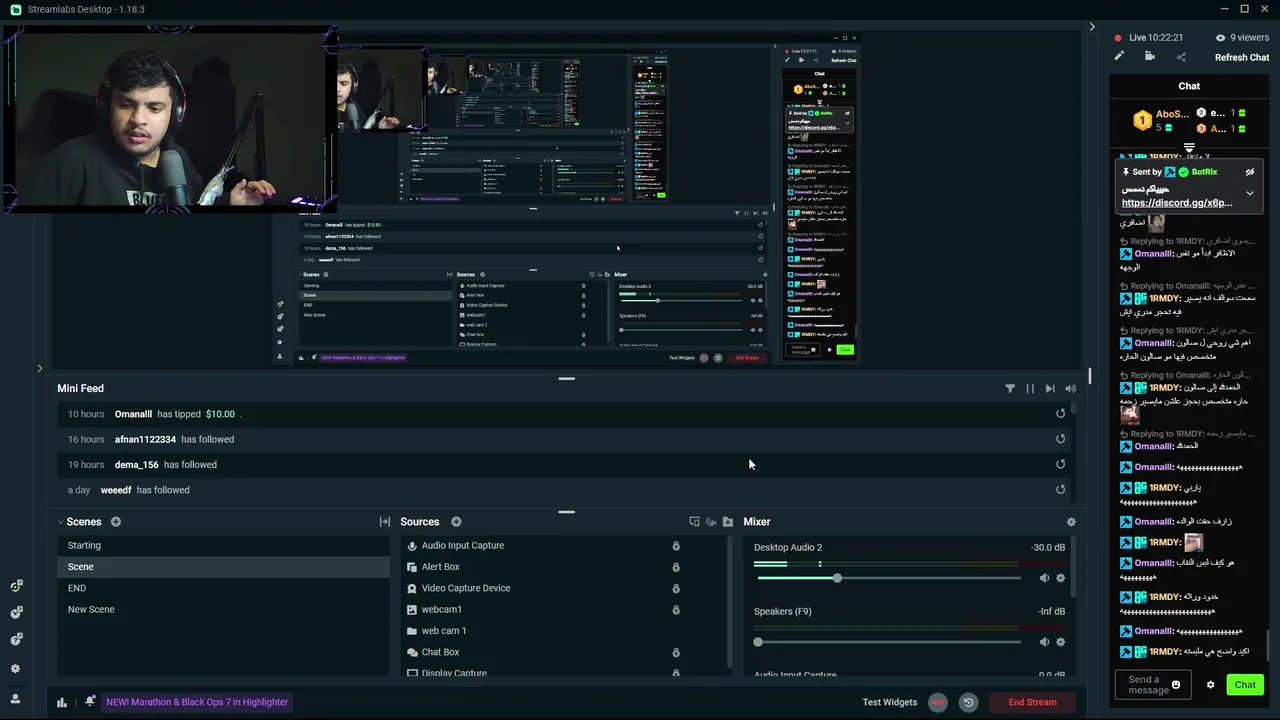This screenshot has width=1280, height=720.
Task: Select the scene named Scene
Action: [223, 567]
